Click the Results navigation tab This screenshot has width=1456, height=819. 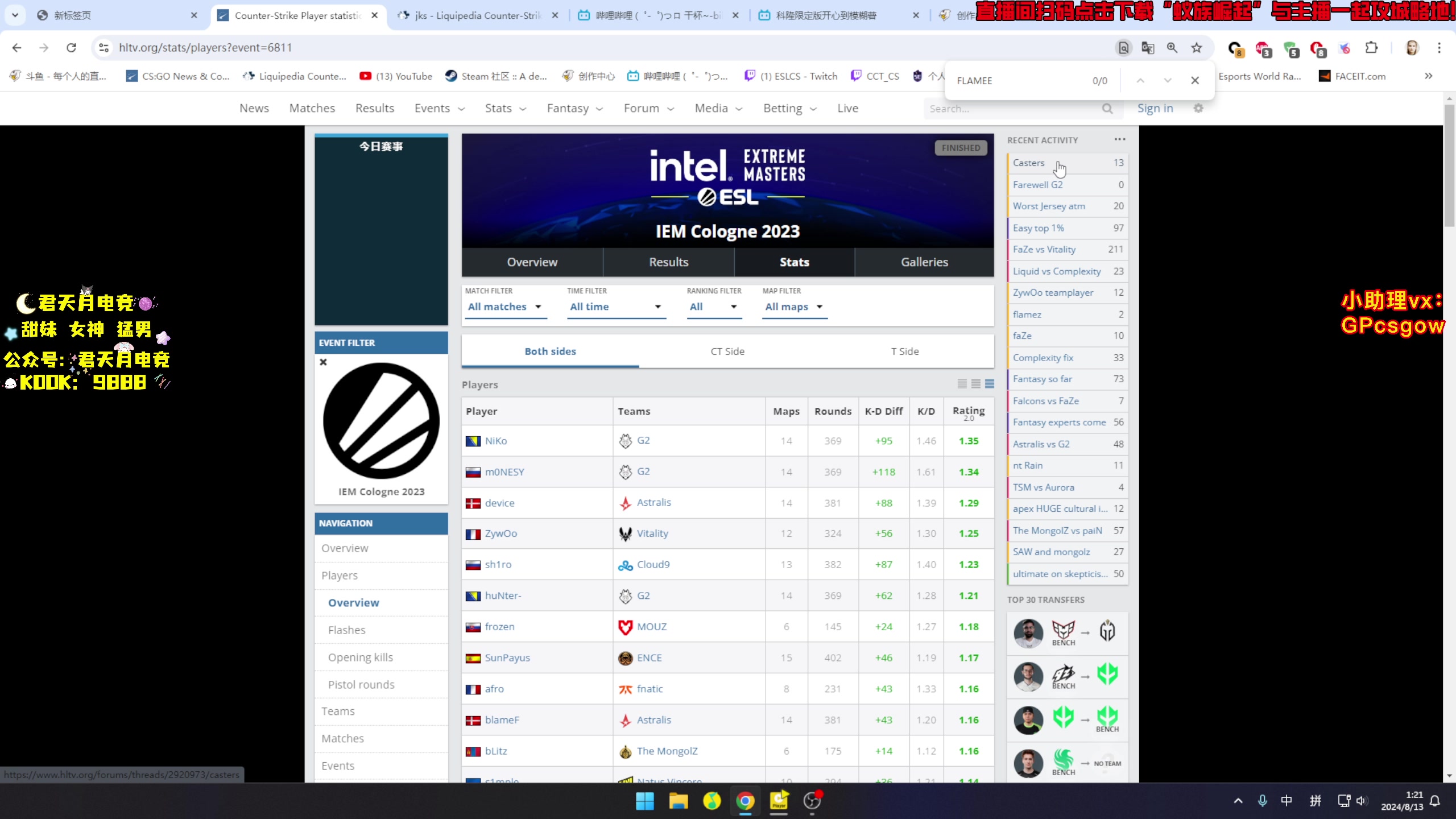coord(668,262)
